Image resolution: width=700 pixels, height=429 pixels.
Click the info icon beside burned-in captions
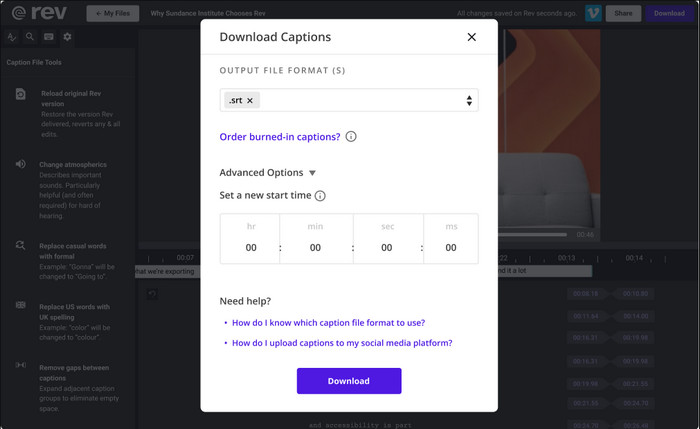(x=351, y=137)
